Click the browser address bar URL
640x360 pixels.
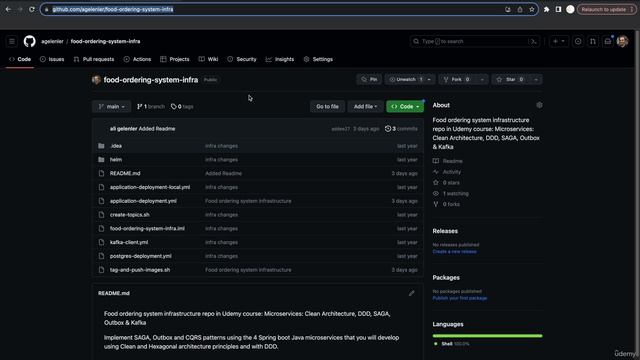pos(113,9)
